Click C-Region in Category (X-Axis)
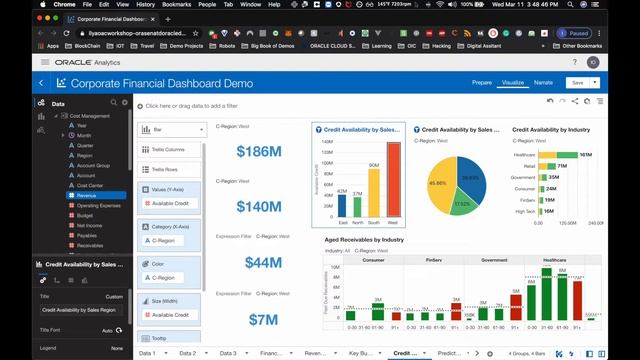 (x=163, y=241)
